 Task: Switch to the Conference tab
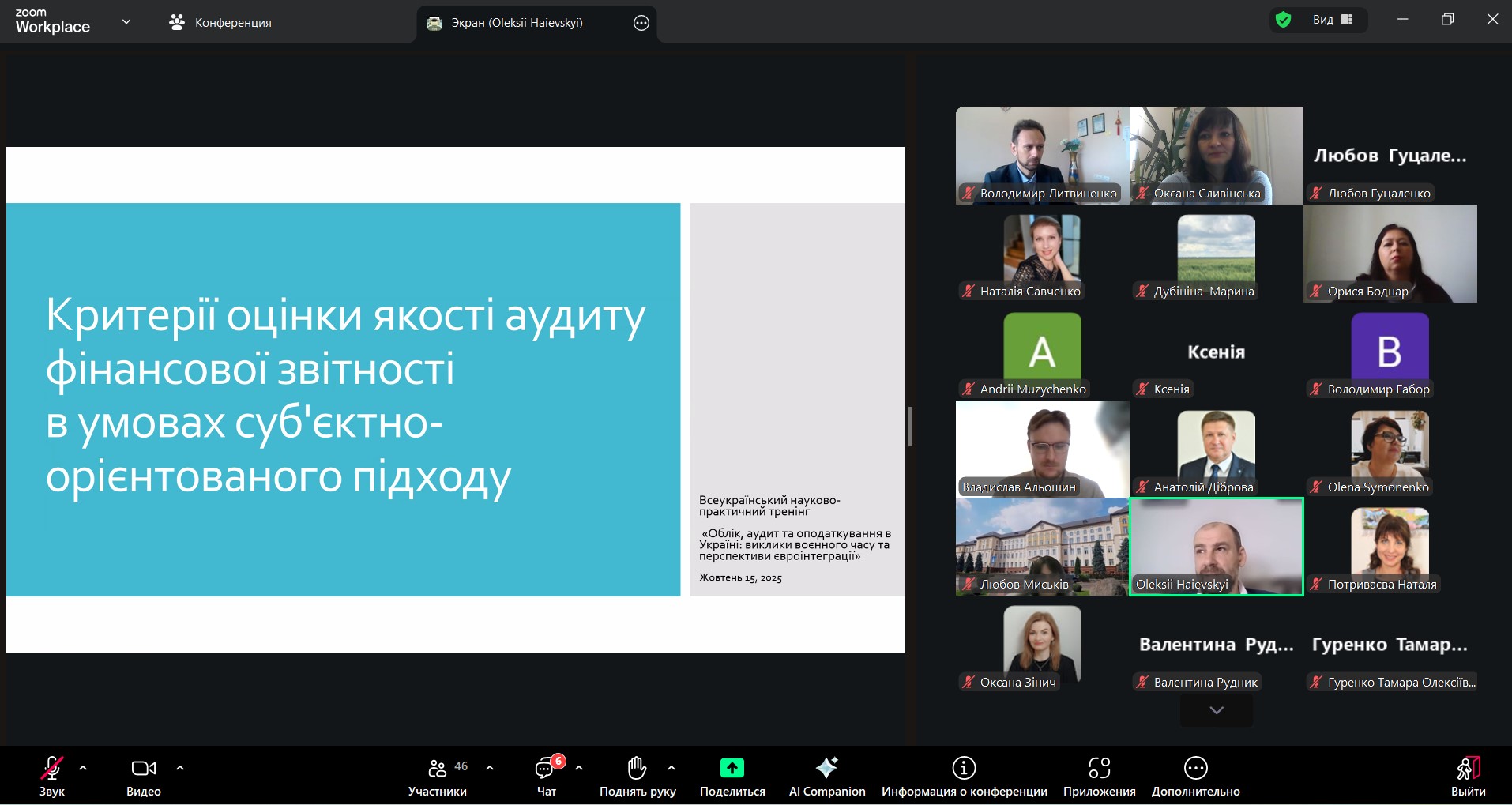point(220,23)
